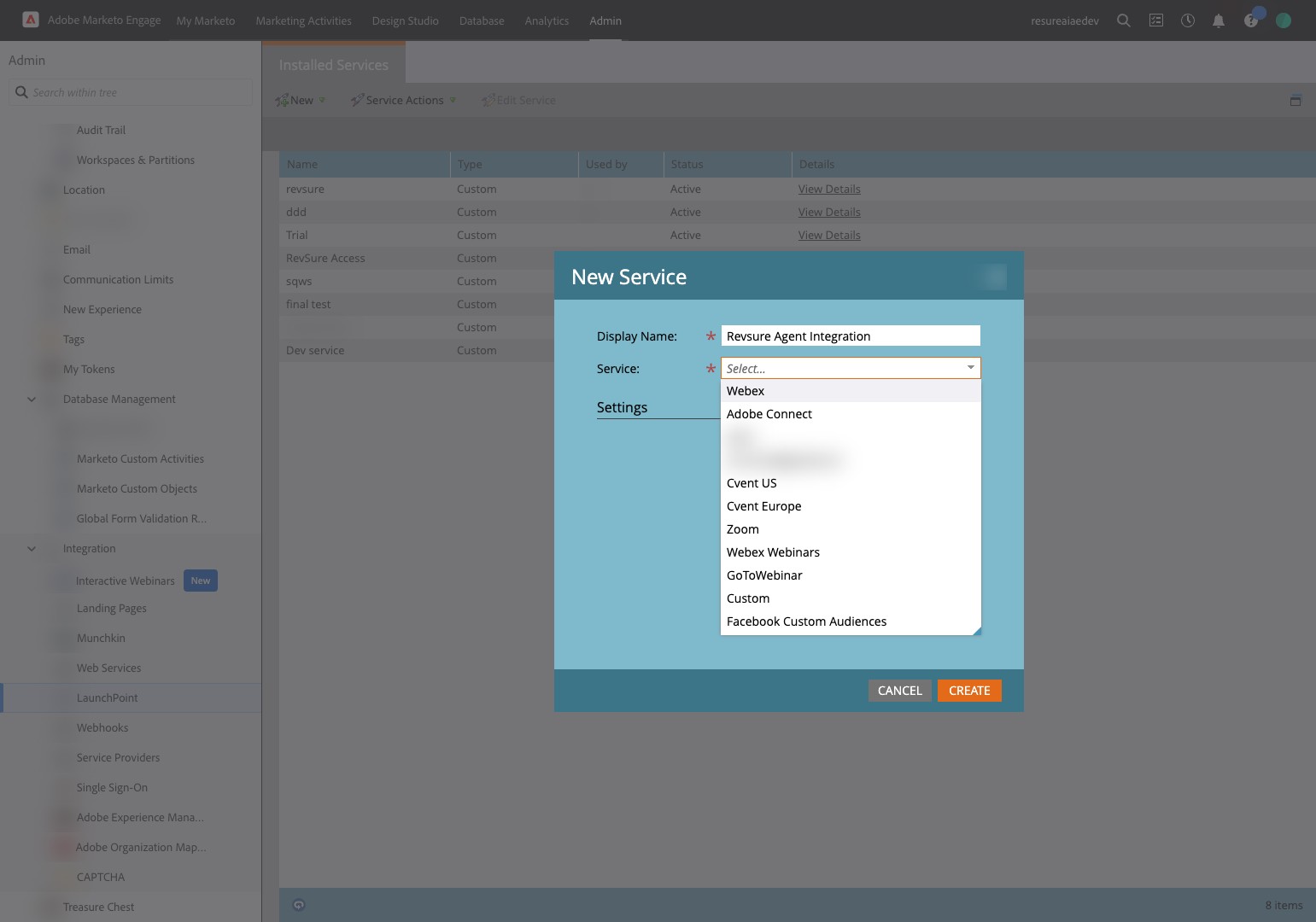Open My Tokens tree item

89,369
